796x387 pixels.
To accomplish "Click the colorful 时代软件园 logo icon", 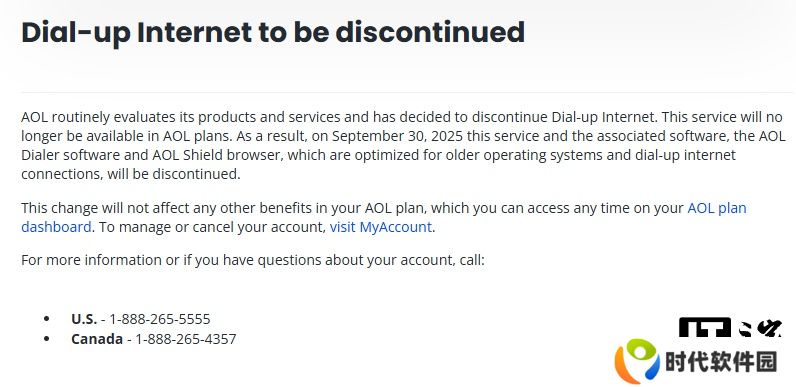I will [x=637, y=361].
